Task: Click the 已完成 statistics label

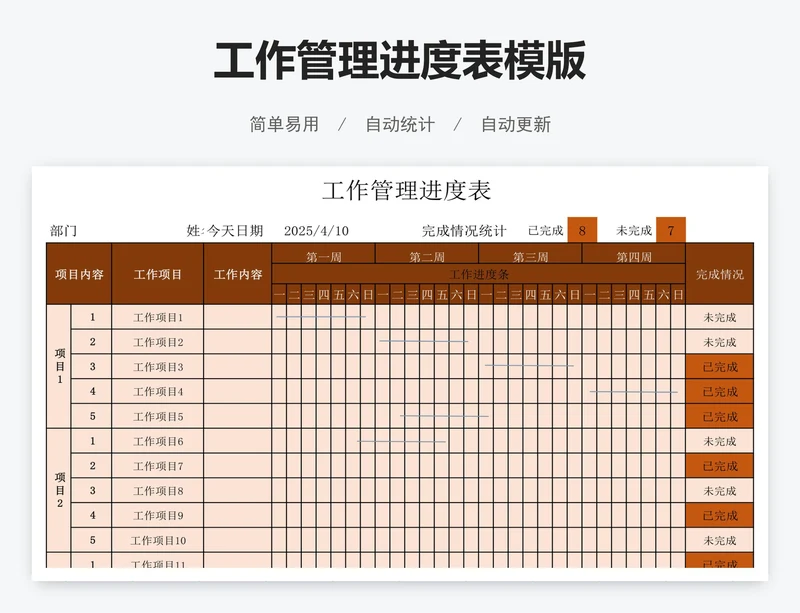Action: 546,231
